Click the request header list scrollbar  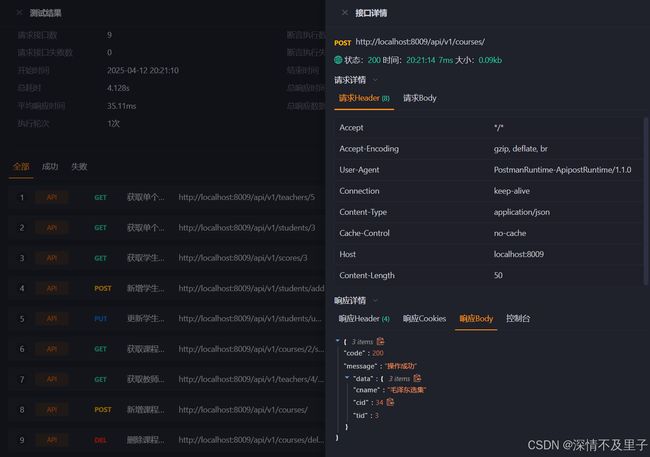(645, 201)
